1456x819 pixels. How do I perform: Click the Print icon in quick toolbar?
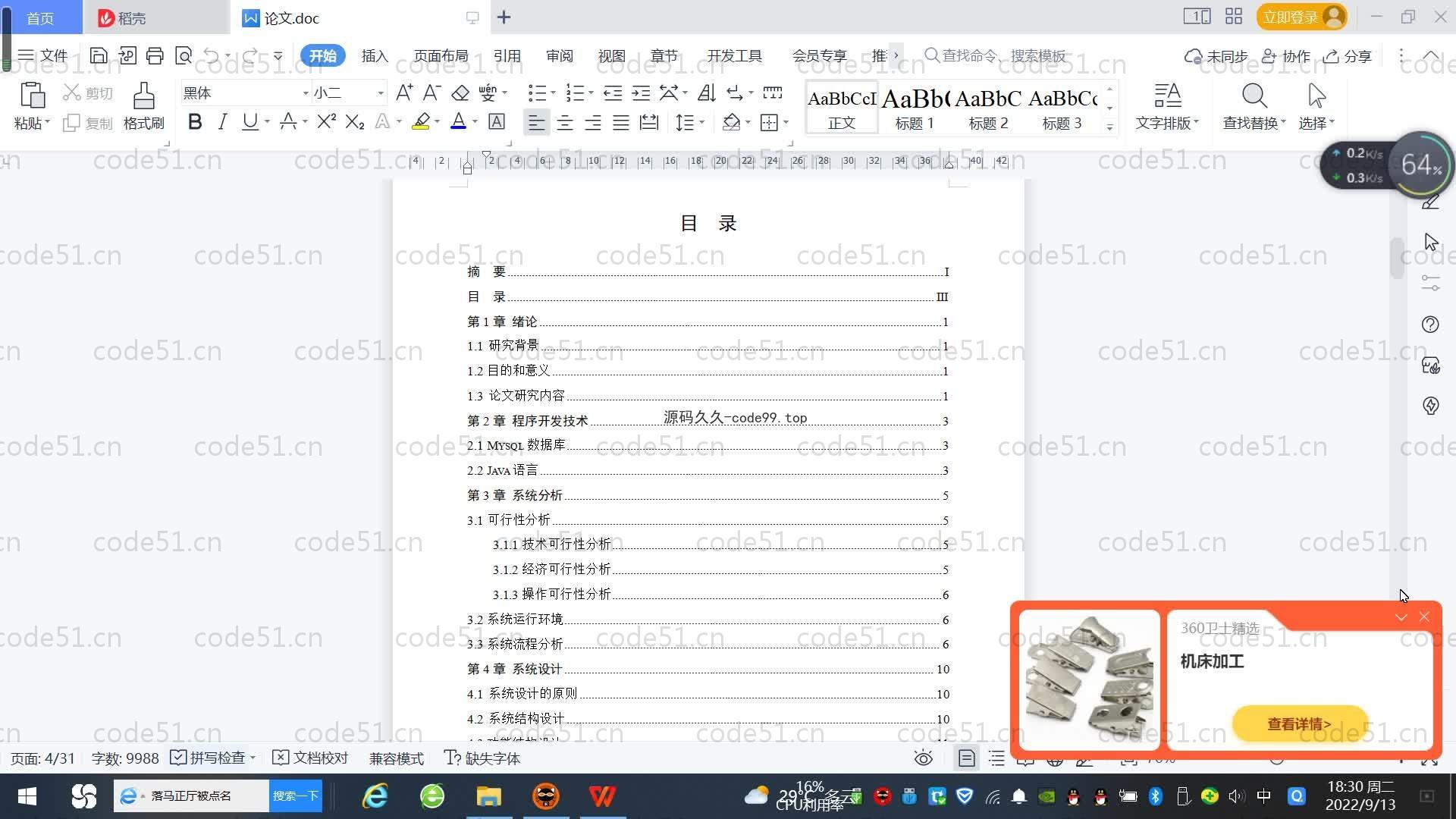(x=155, y=55)
